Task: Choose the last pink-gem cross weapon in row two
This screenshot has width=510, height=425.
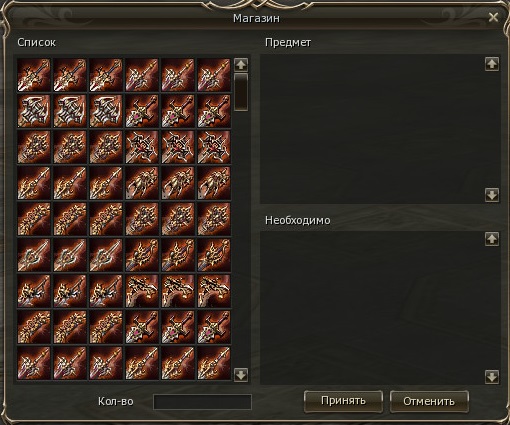Action: [214, 111]
